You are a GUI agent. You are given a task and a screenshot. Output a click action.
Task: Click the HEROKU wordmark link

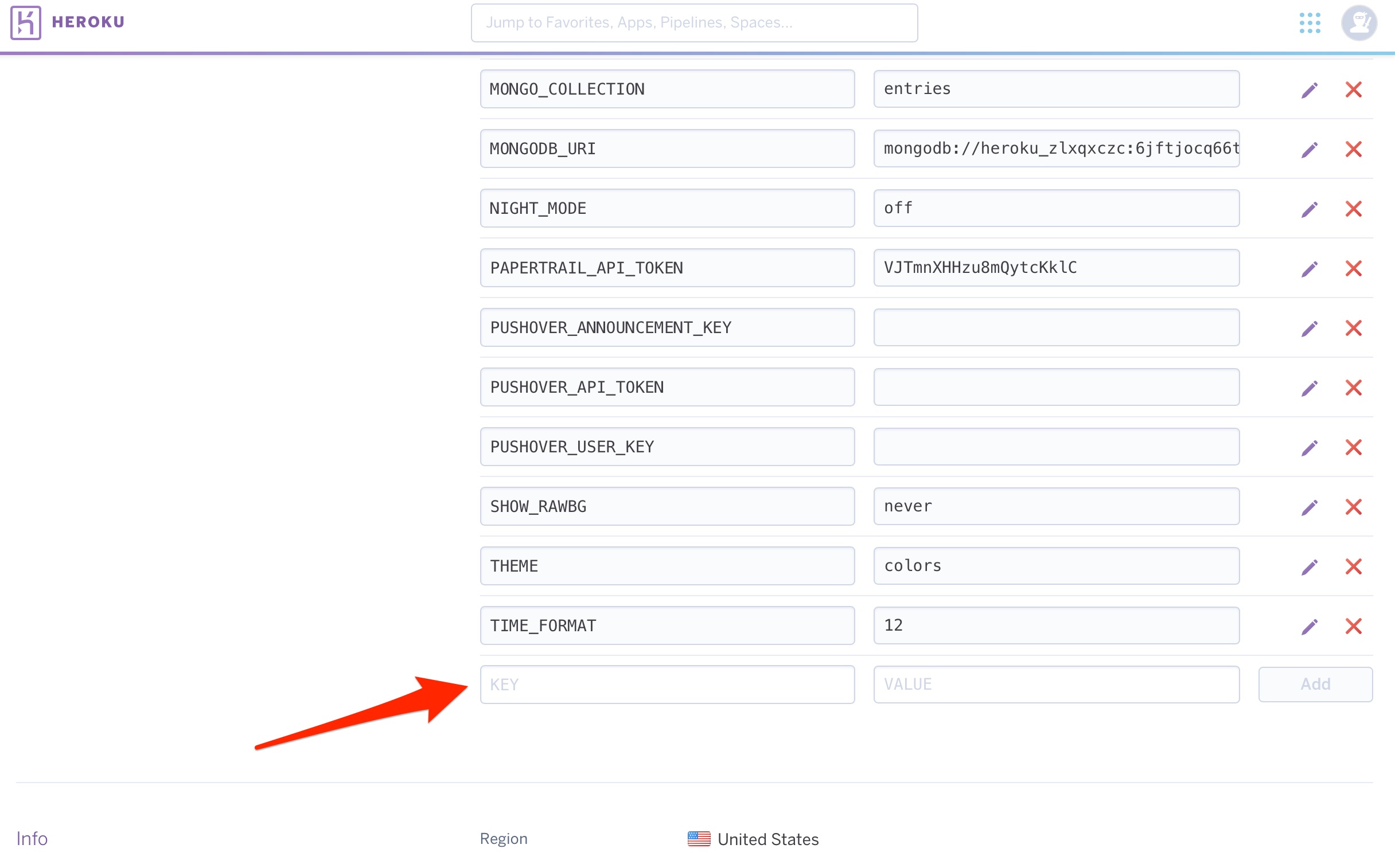[88, 22]
